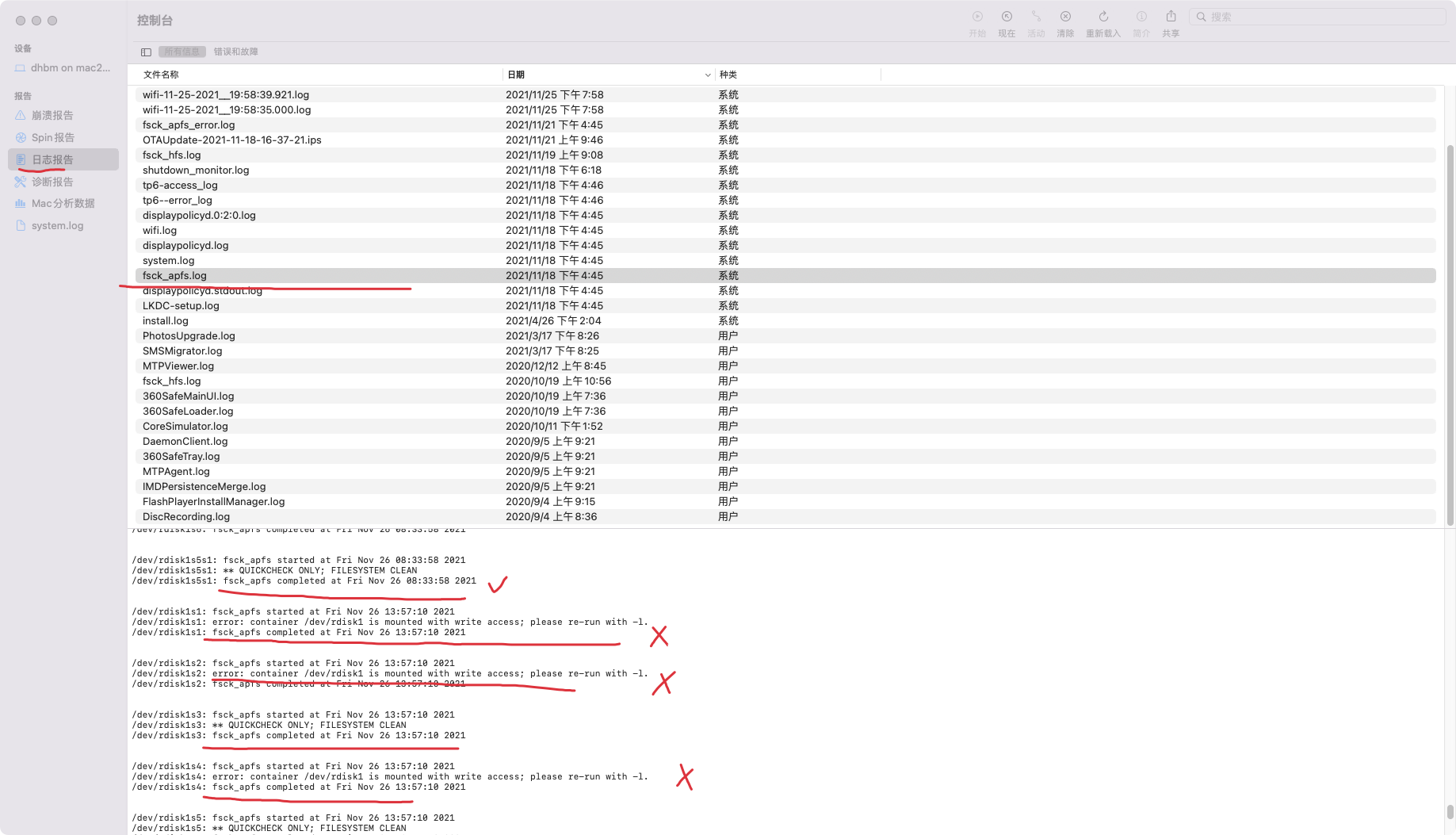
Task: Select the PhotosUpgrade.log row
Action: 785,336
